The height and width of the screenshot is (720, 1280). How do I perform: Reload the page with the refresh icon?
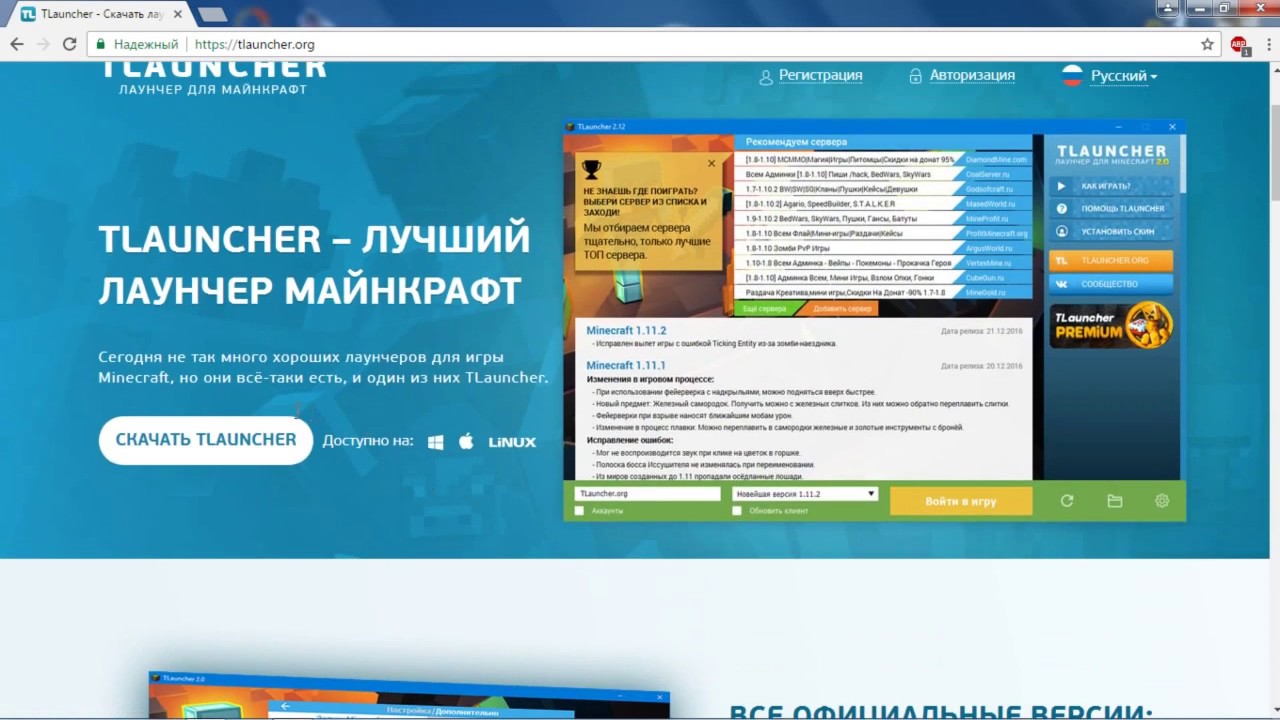(69, 44)
